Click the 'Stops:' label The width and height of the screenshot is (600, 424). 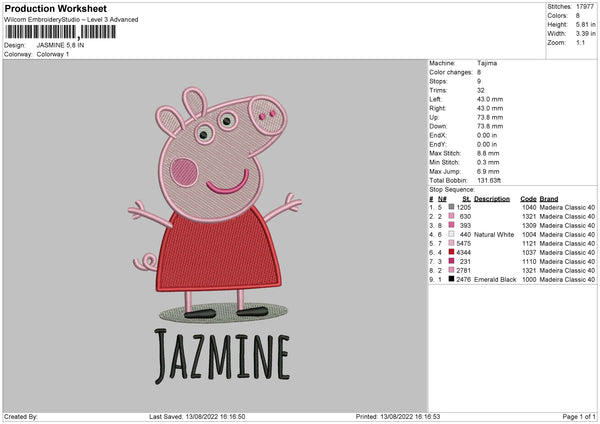(438, 81)
